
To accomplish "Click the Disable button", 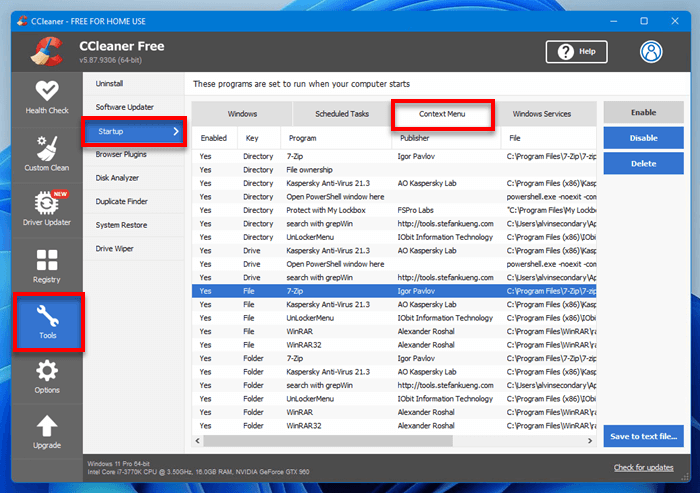I will click(x=643, y=138).
